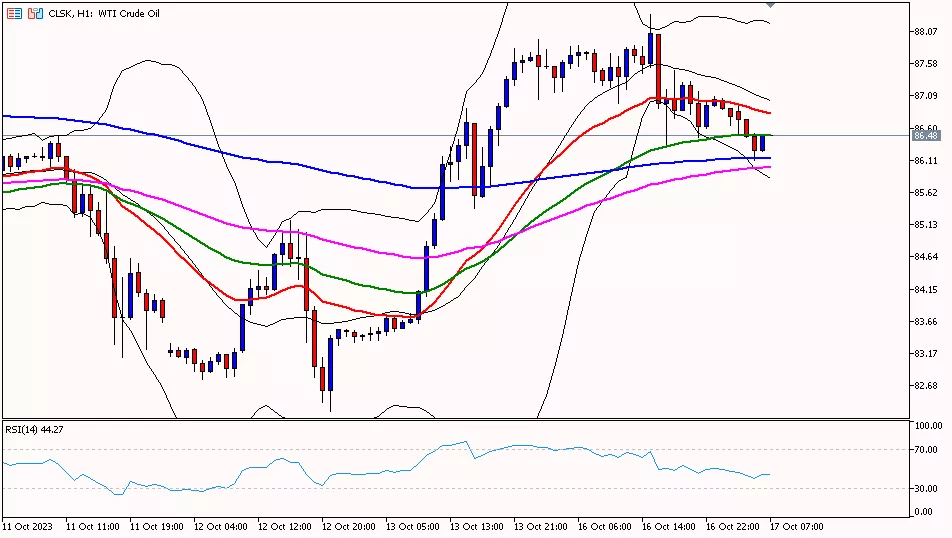Screen dimensions: 952x538
Task: Click the 17 Oct 07:00 time label
Action: pos(797,526)
